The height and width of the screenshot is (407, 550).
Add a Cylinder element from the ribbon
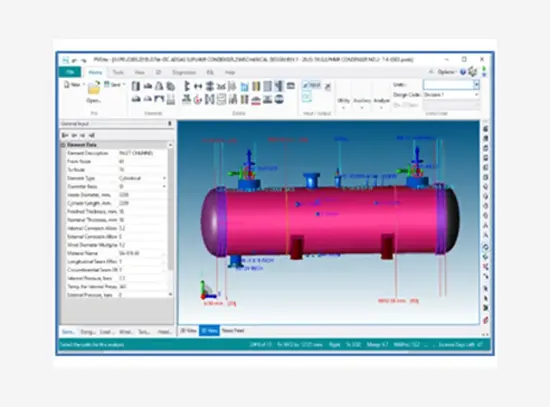(x=136, y=86)
